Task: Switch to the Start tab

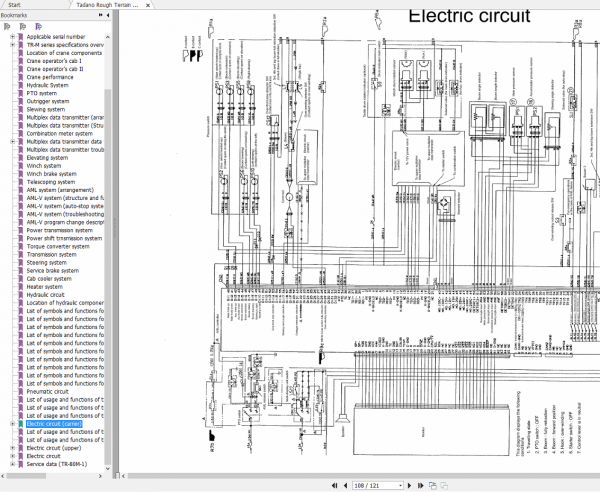Action: 15,5
